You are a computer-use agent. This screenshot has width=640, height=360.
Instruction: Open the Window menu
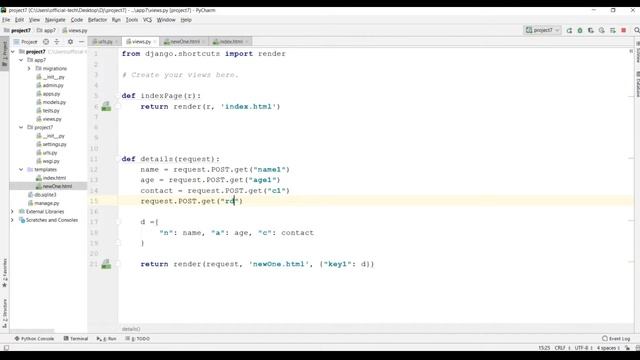pyautogui.click(x=166, y=20)
